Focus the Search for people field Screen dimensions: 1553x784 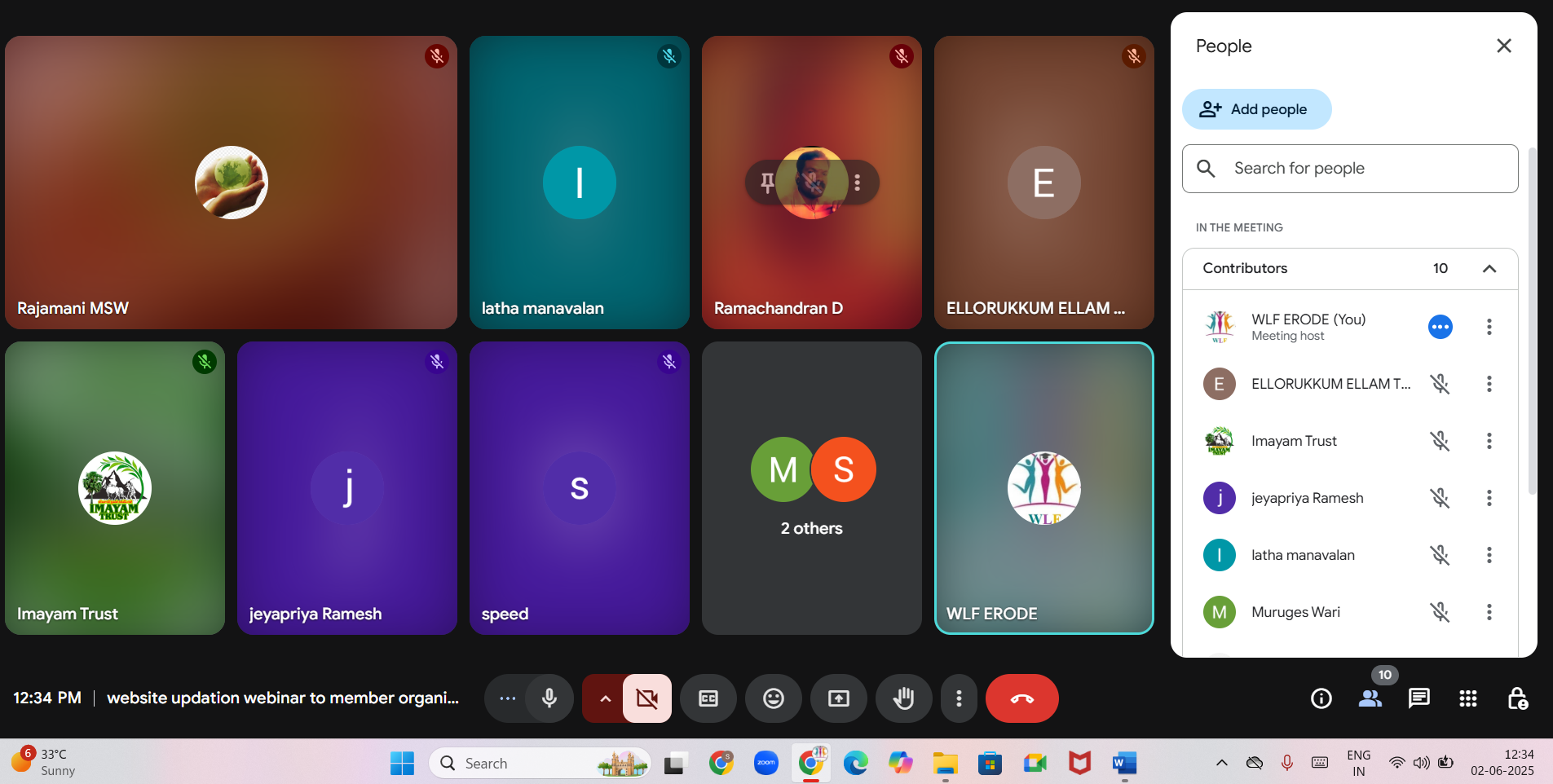click(1350, 169)
